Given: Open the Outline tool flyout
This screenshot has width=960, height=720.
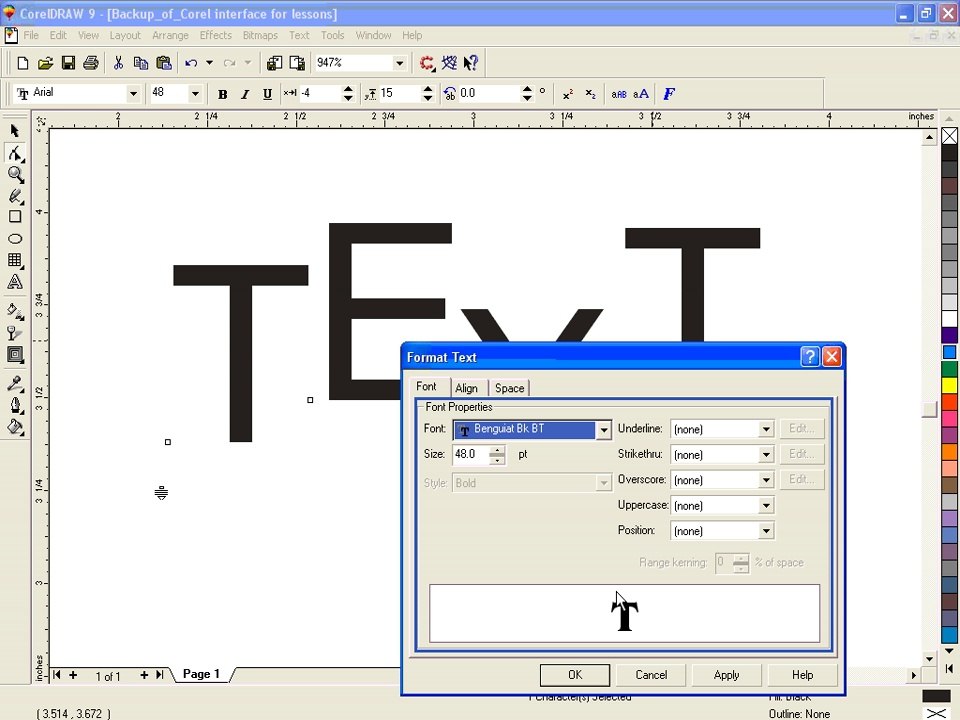Looking at the screenshot, I should pos(15,405).
